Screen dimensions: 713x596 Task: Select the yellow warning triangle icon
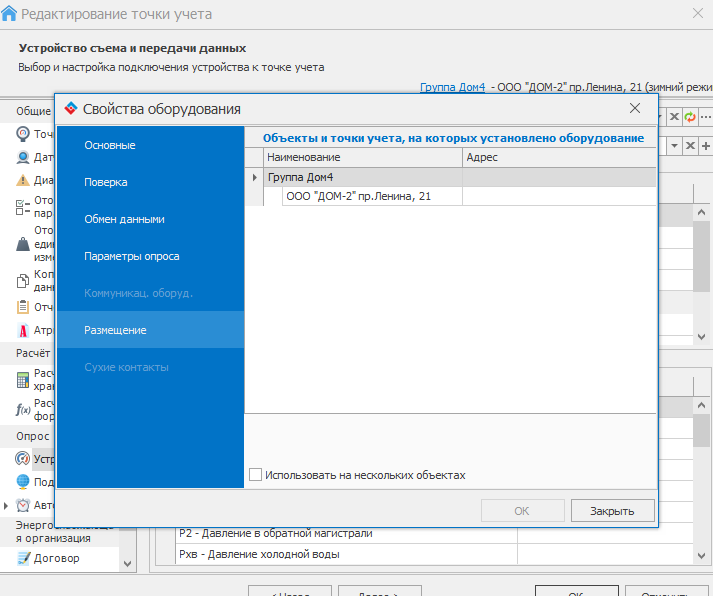(x=23, y=181)
